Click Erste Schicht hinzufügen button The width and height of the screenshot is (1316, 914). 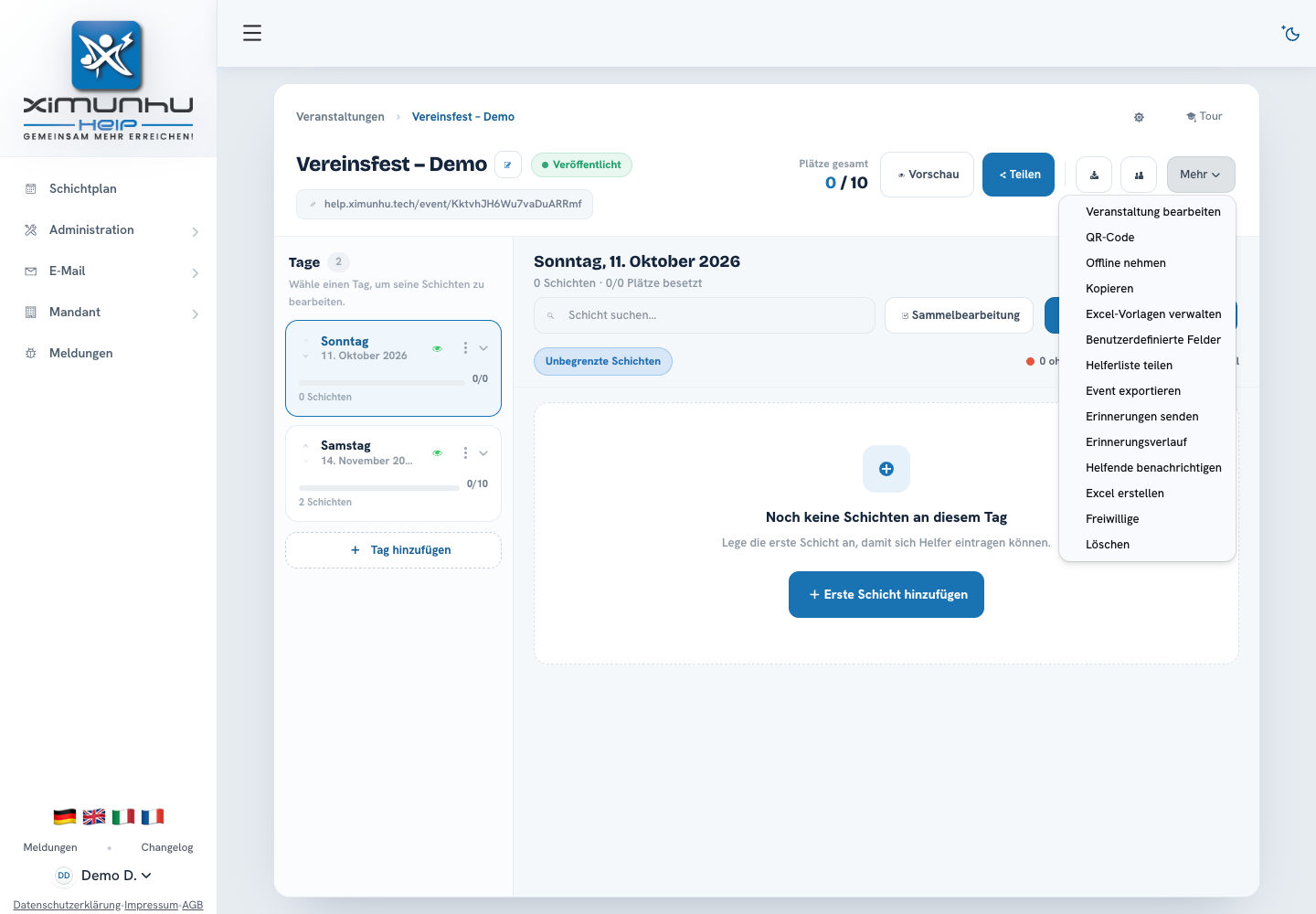pyautogui.click(x=886, y=595)
